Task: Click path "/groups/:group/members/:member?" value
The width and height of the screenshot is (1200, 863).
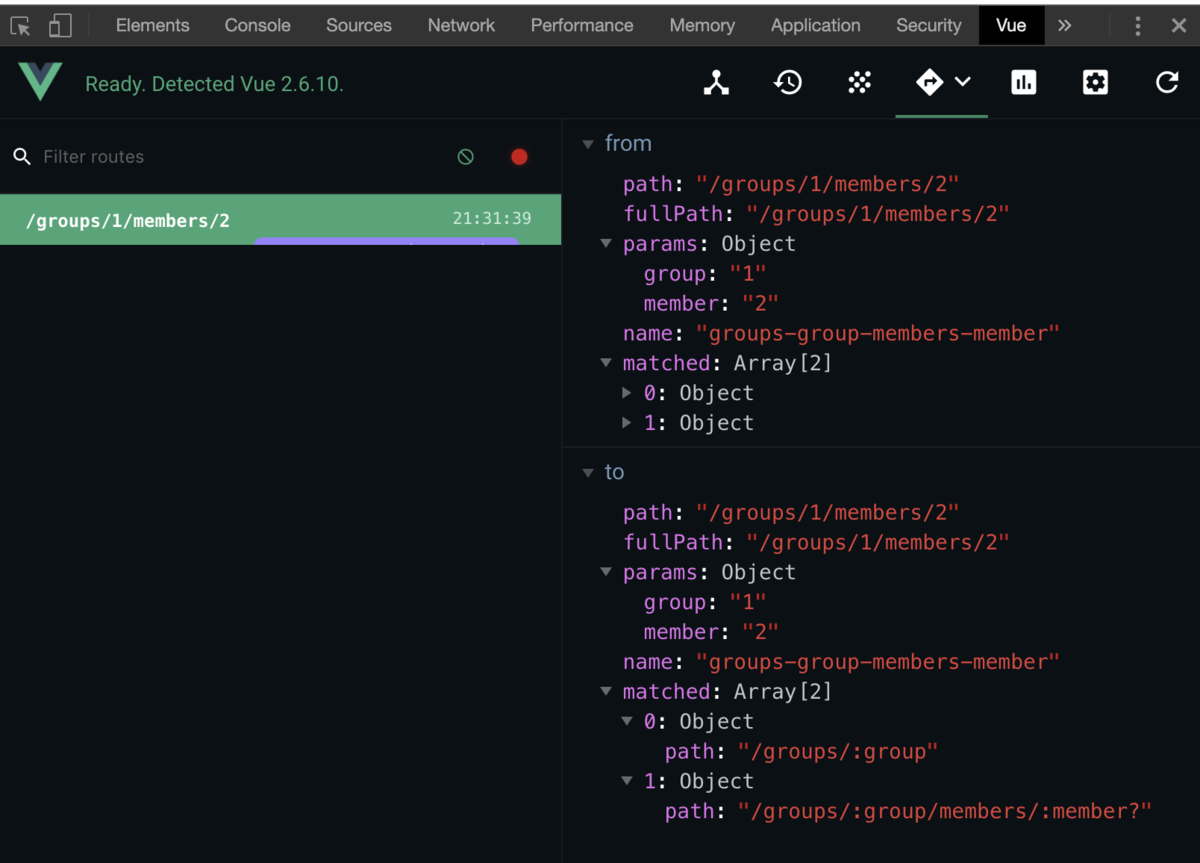Action: [x=945, y=811]
